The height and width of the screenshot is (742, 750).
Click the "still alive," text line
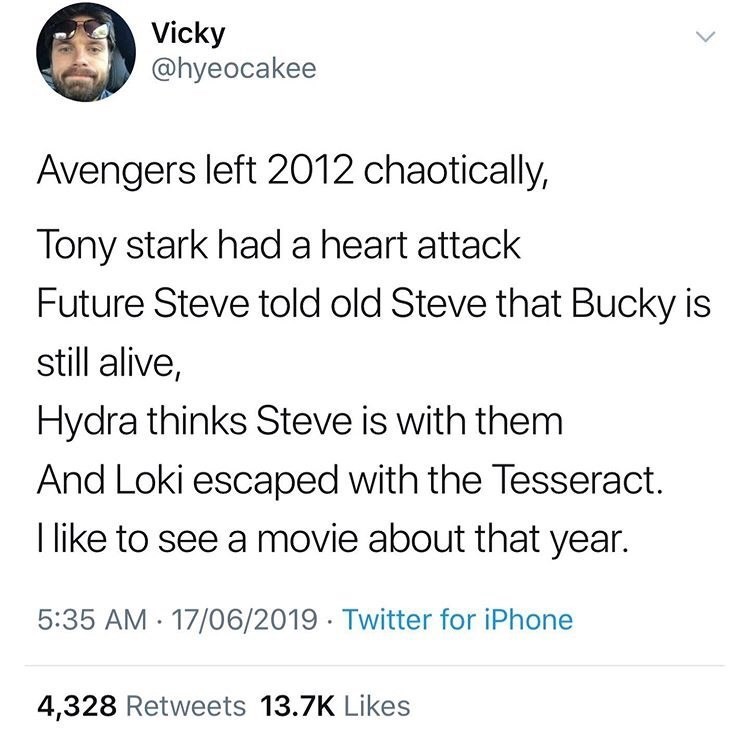[109, 363]
